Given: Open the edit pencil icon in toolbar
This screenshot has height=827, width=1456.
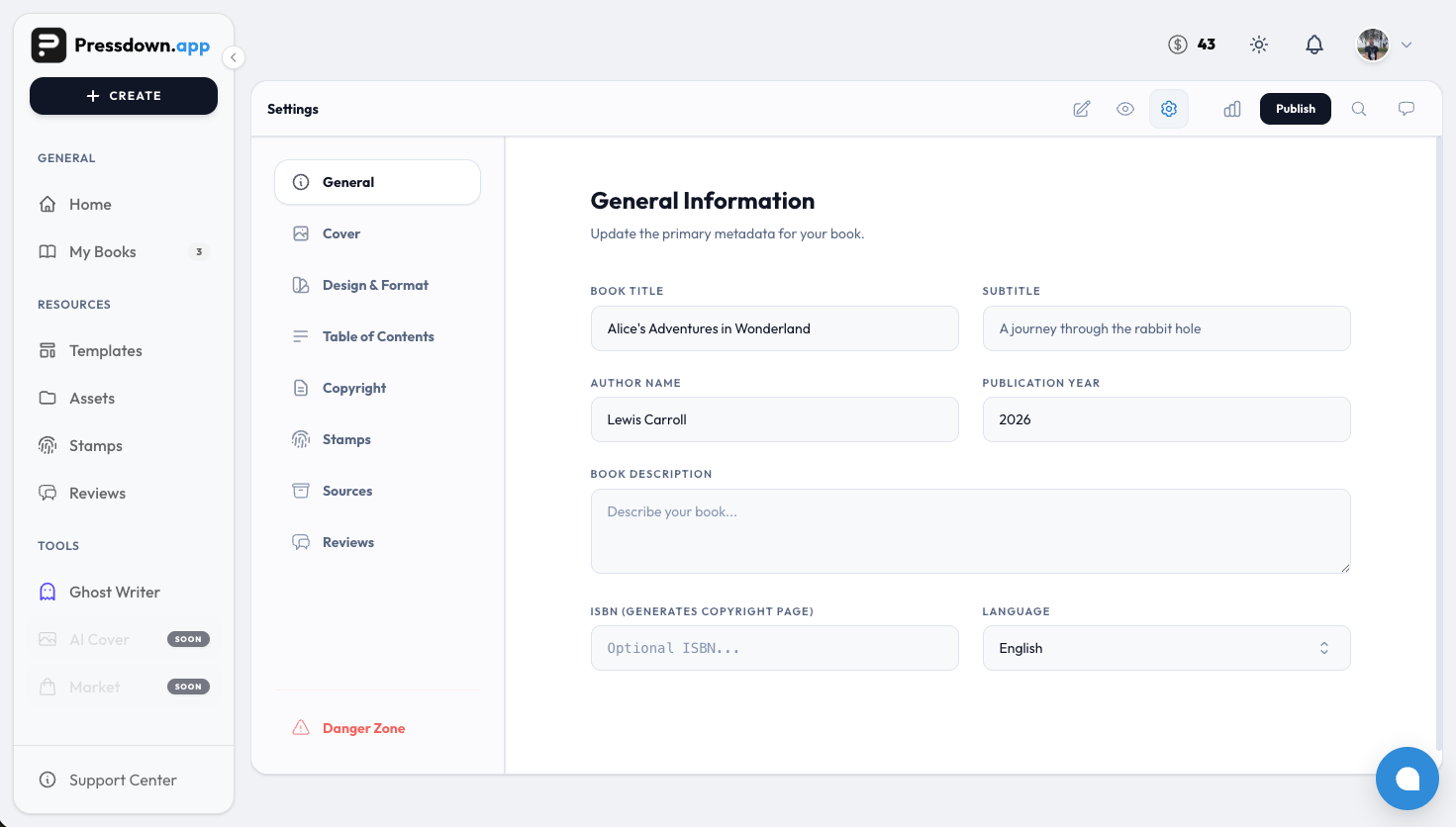Looking at the screenshot, I should tap(1082, 109).
